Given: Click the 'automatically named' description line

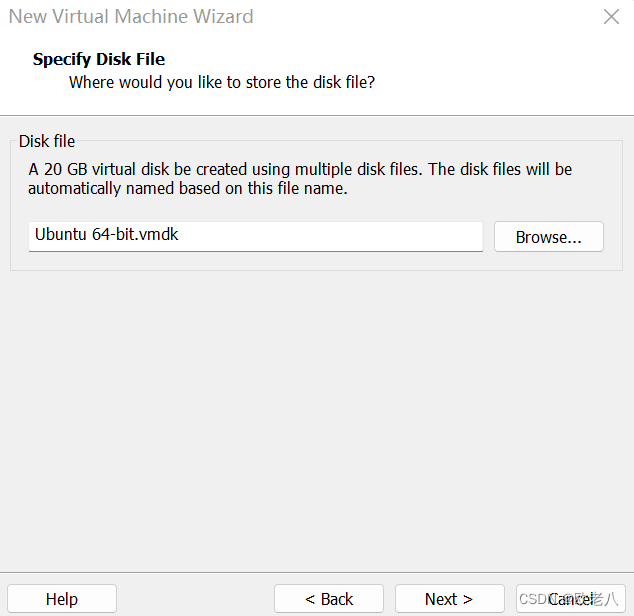Looking at the screenshot, I should [x=188, y=188].
